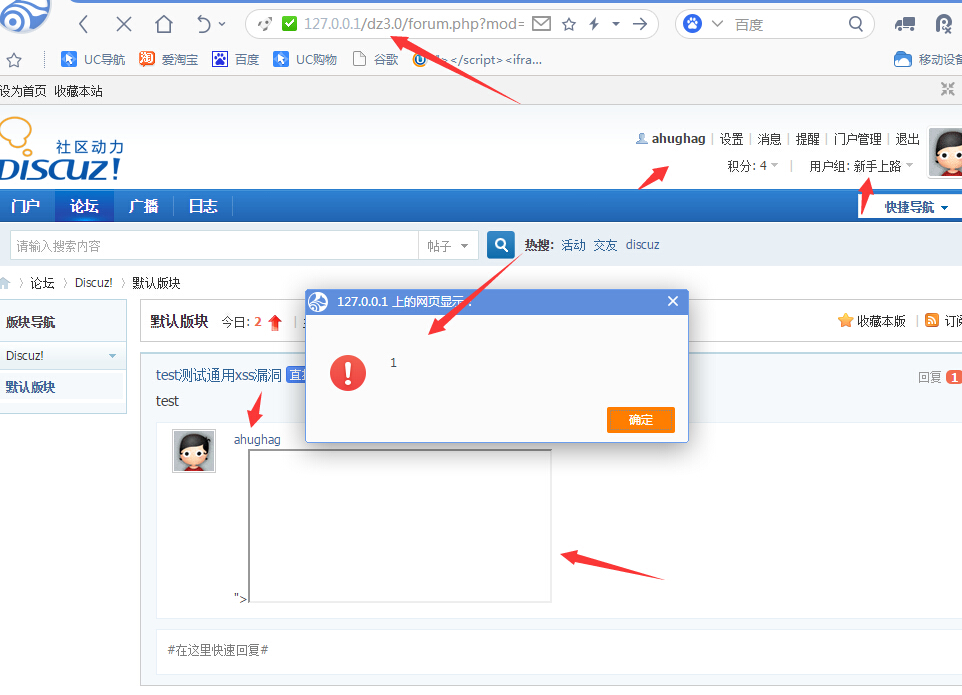Click 默认版块 in the breadcrumb

(156, 283)
